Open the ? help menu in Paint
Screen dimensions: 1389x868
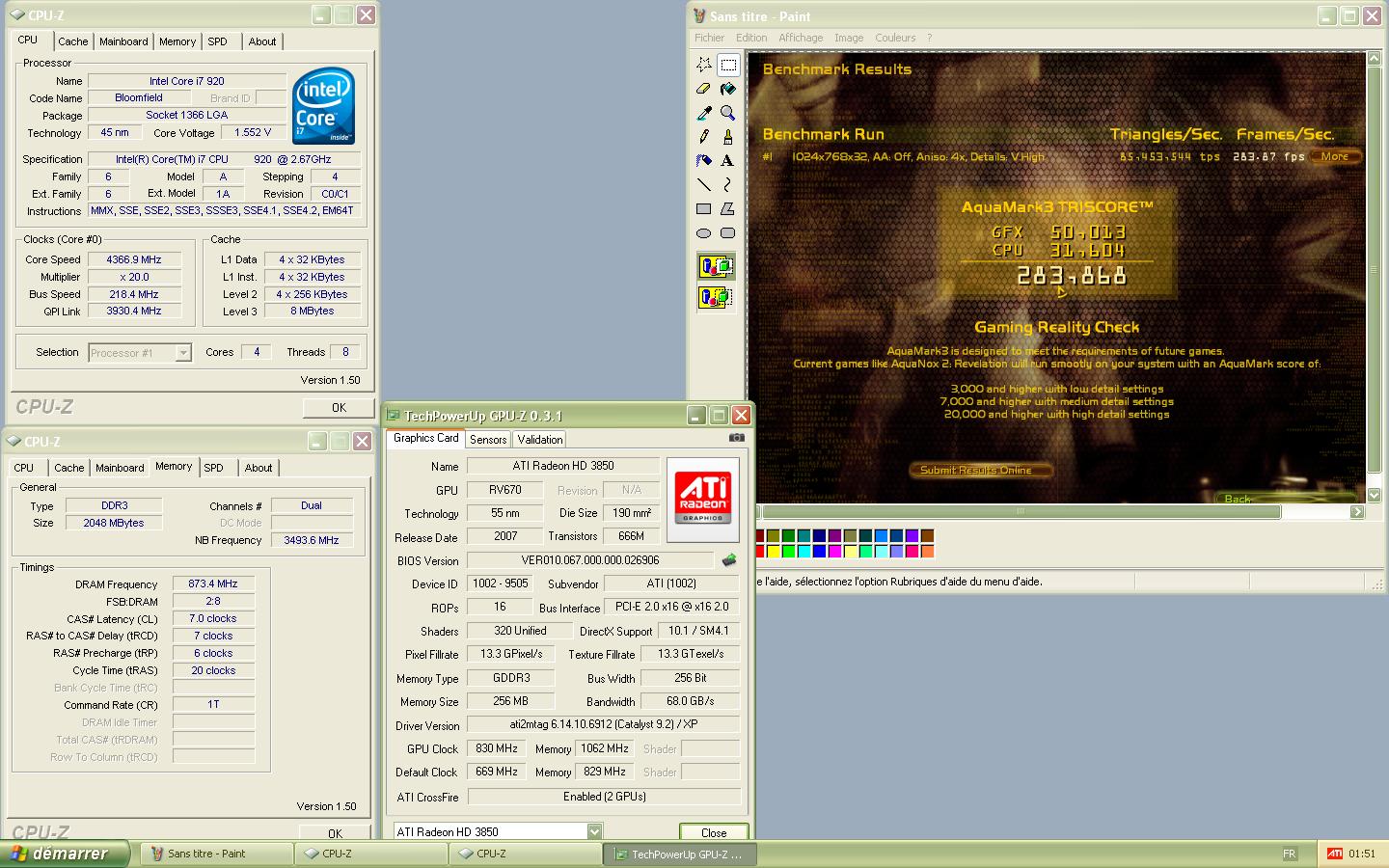click(930, 38)
